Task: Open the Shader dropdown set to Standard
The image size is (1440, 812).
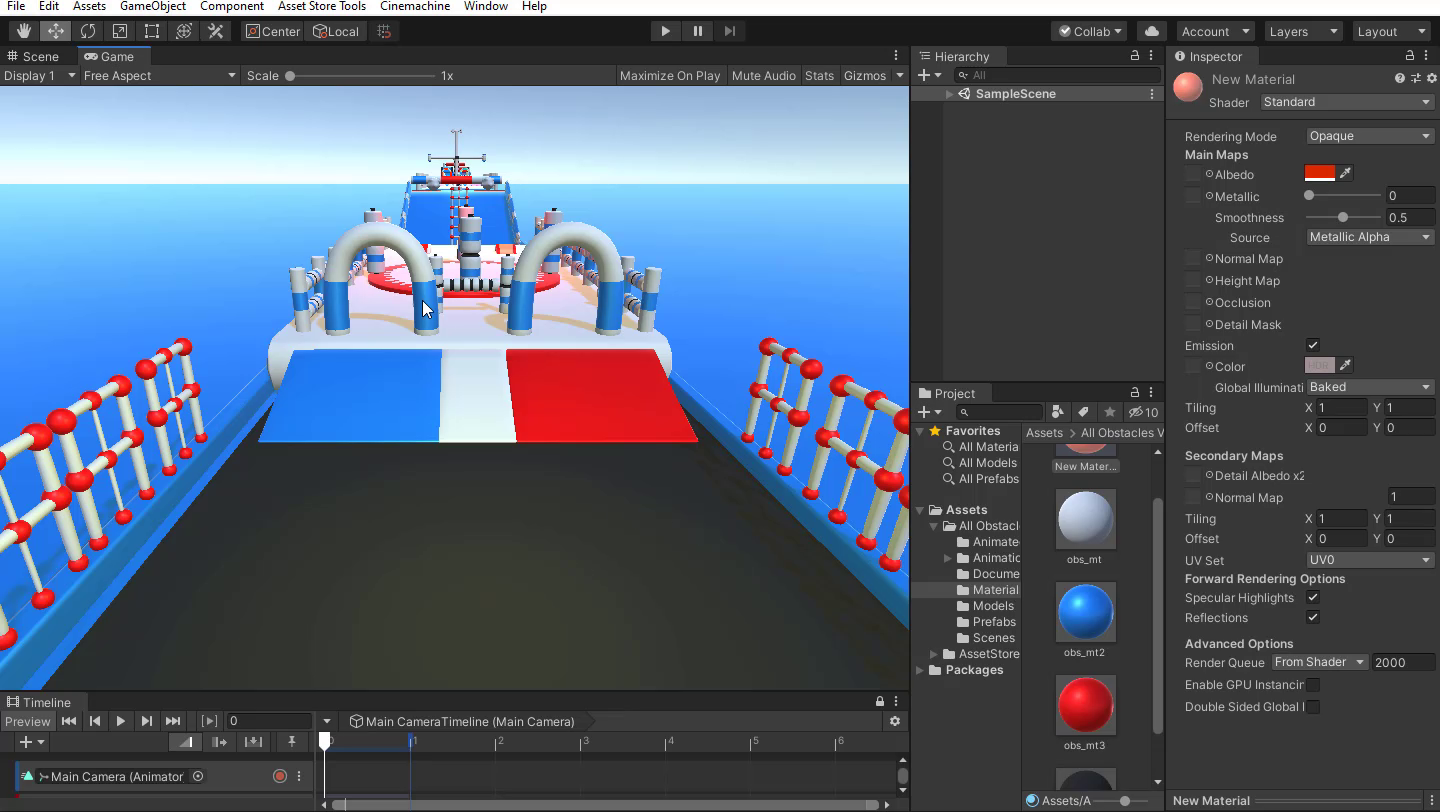Action: point(1347,102)
